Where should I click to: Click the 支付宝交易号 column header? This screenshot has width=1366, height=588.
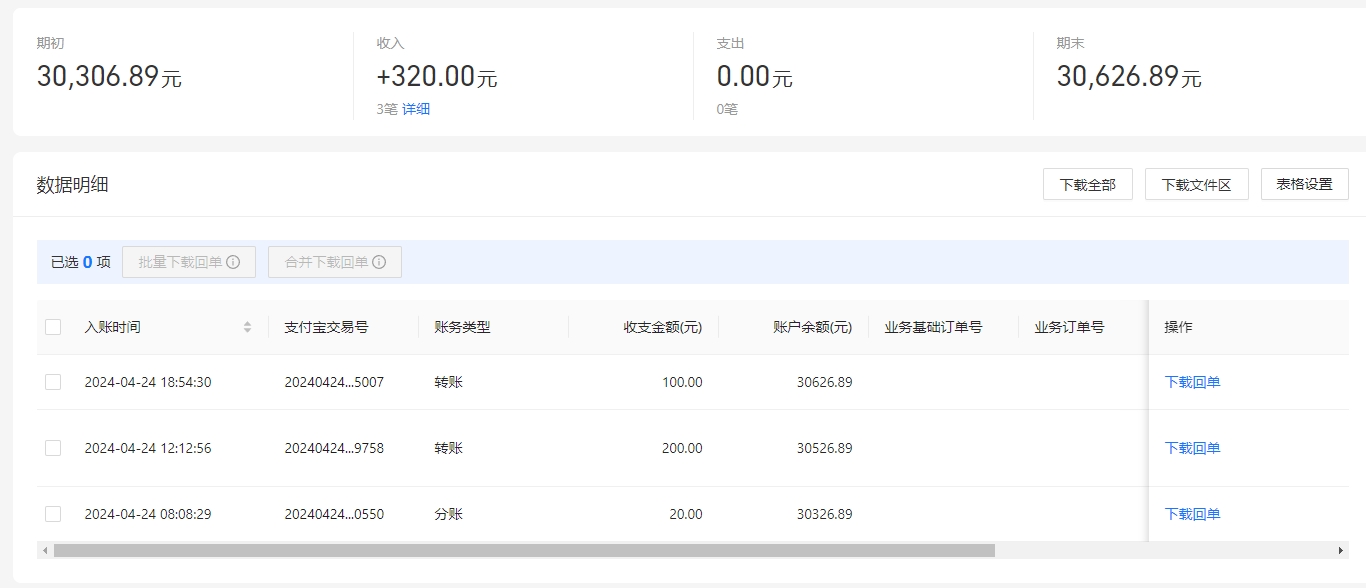[326, 327]
